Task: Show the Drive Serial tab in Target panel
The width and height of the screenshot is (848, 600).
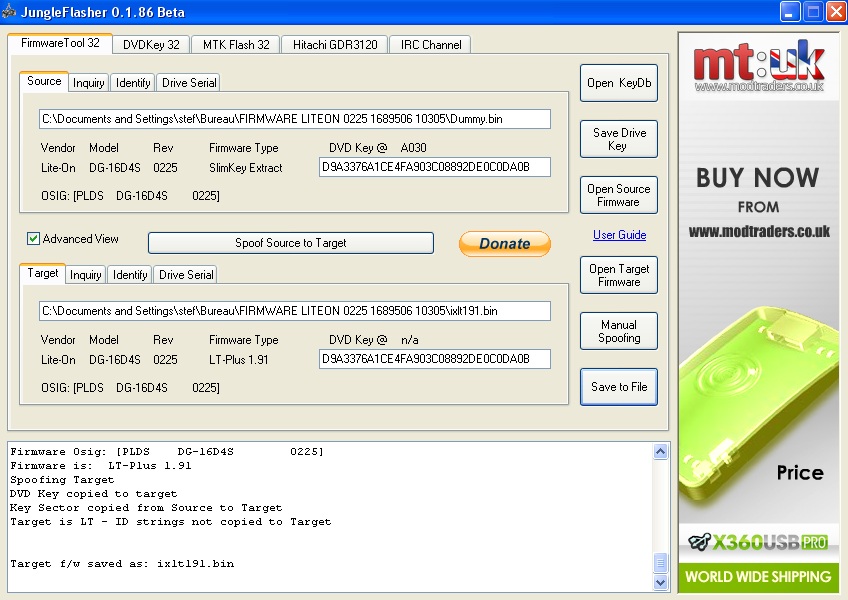Action: click(x=186, y=275)
